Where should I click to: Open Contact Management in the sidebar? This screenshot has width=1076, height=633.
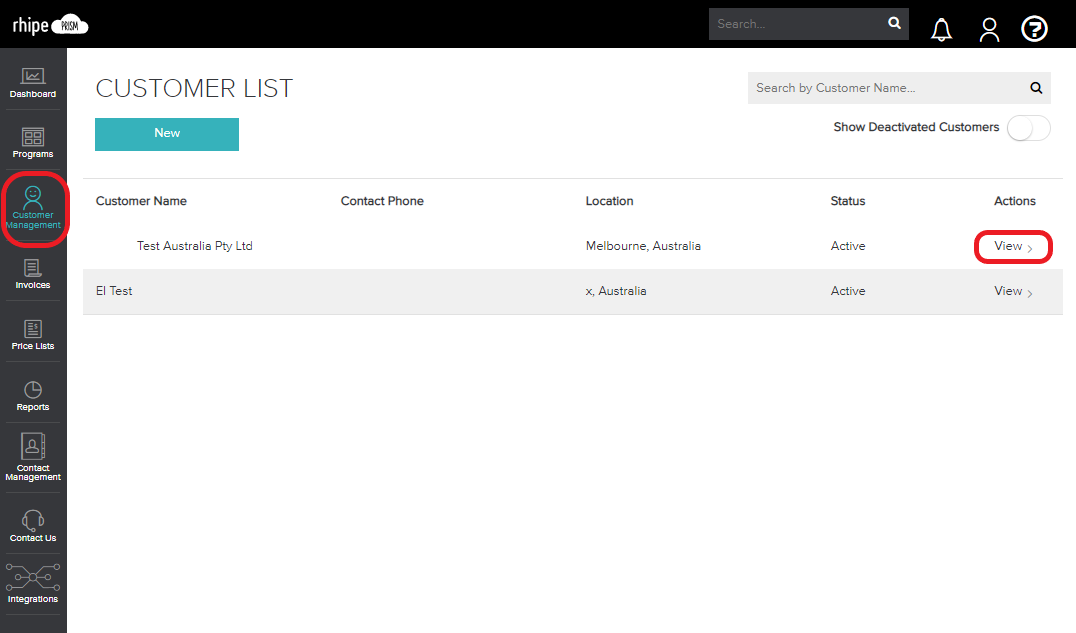pyautogui.click(x=33, y=457)
